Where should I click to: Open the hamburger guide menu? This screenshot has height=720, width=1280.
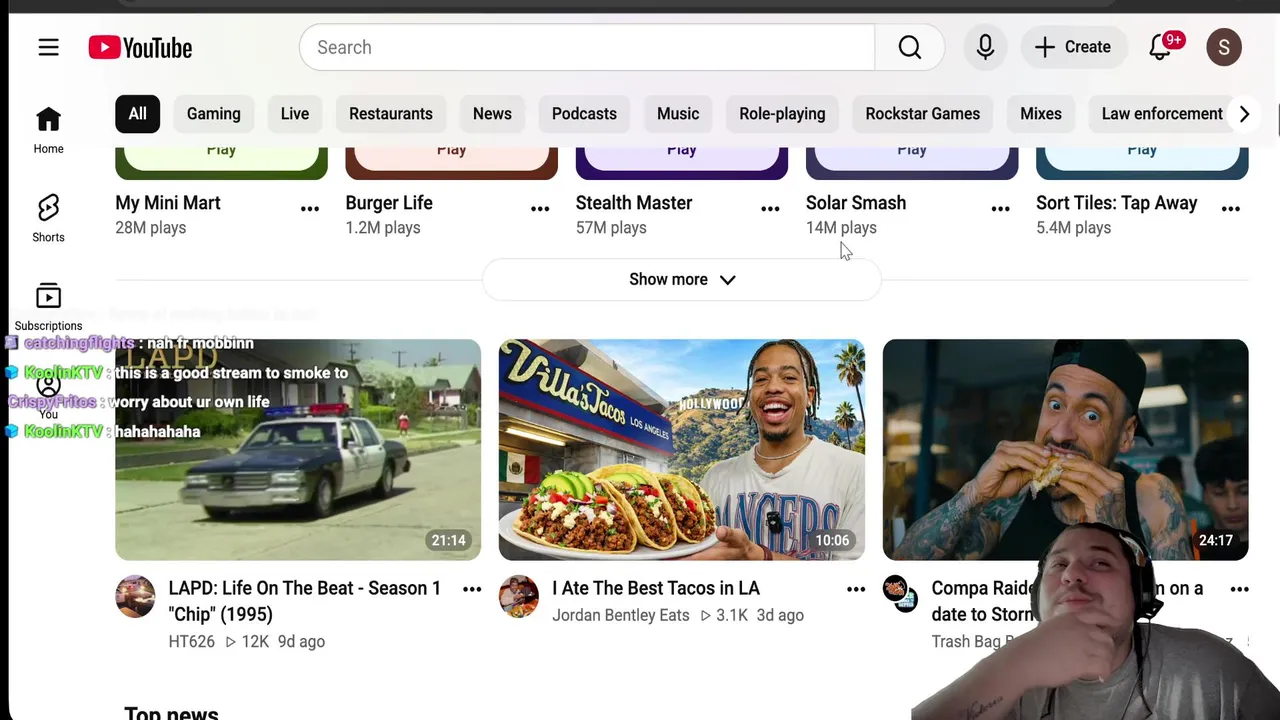48,47
